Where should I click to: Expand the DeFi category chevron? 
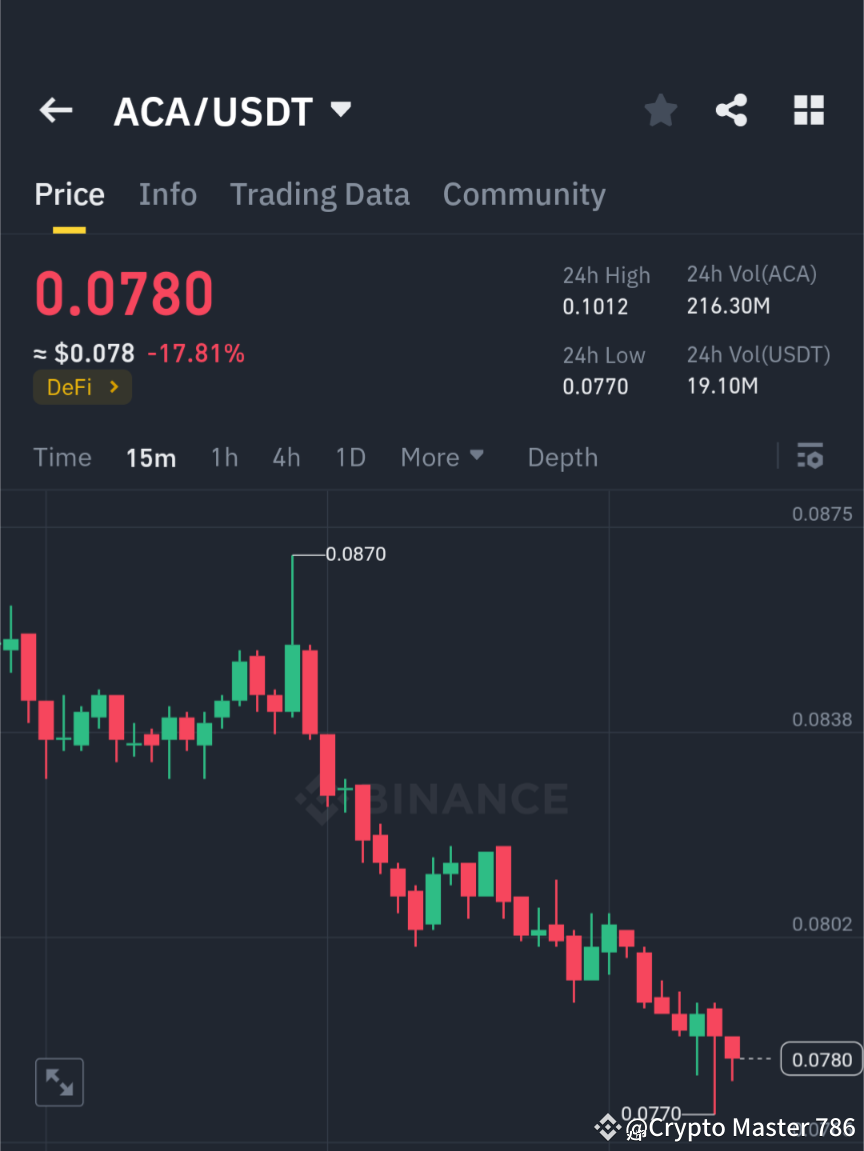[x=113, y=387]
